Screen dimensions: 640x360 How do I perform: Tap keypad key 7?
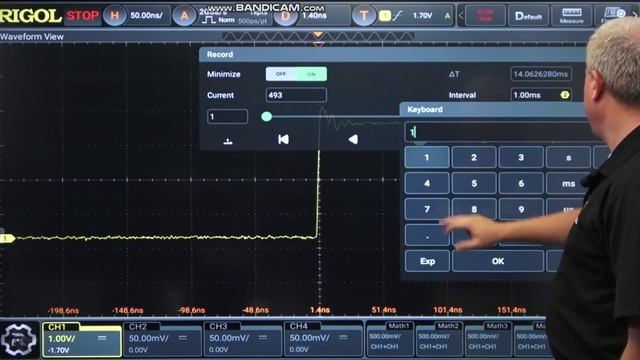[x=427, y=209]
